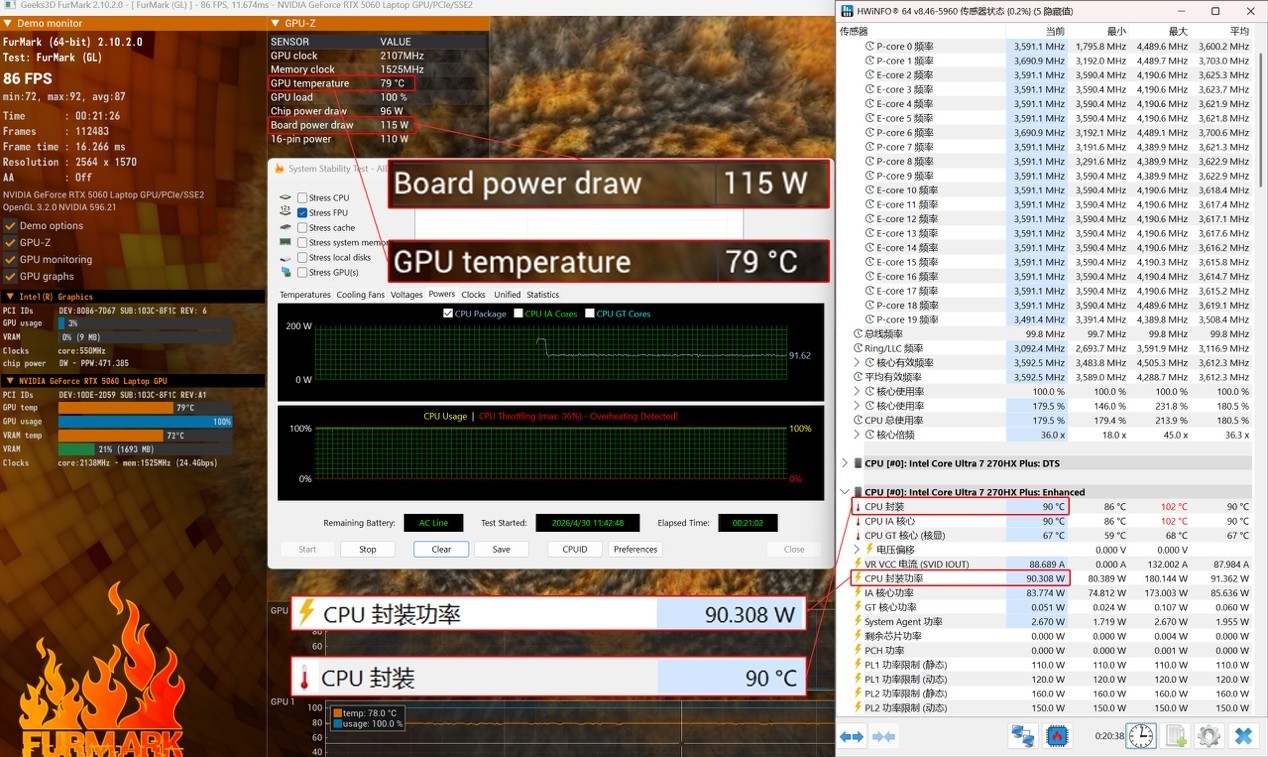
Task: Open HWiNFO remote network monitors icon
Action: pyautogui.click(x=1022, y=736)
